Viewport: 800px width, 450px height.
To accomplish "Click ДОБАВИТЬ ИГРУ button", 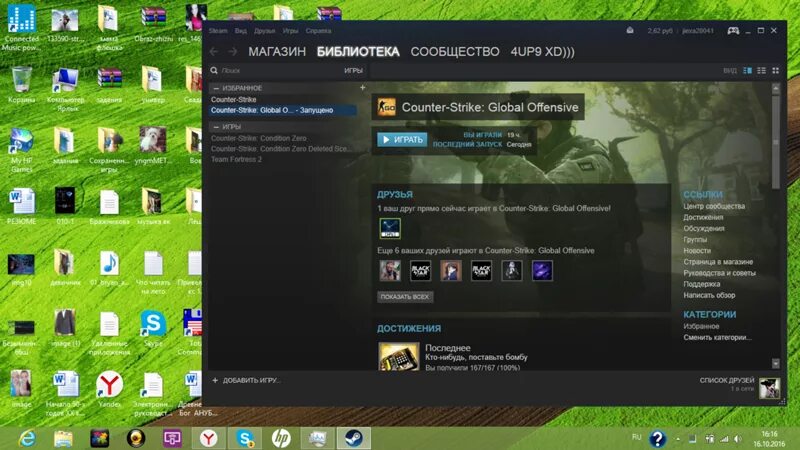I will pos(246,380).
